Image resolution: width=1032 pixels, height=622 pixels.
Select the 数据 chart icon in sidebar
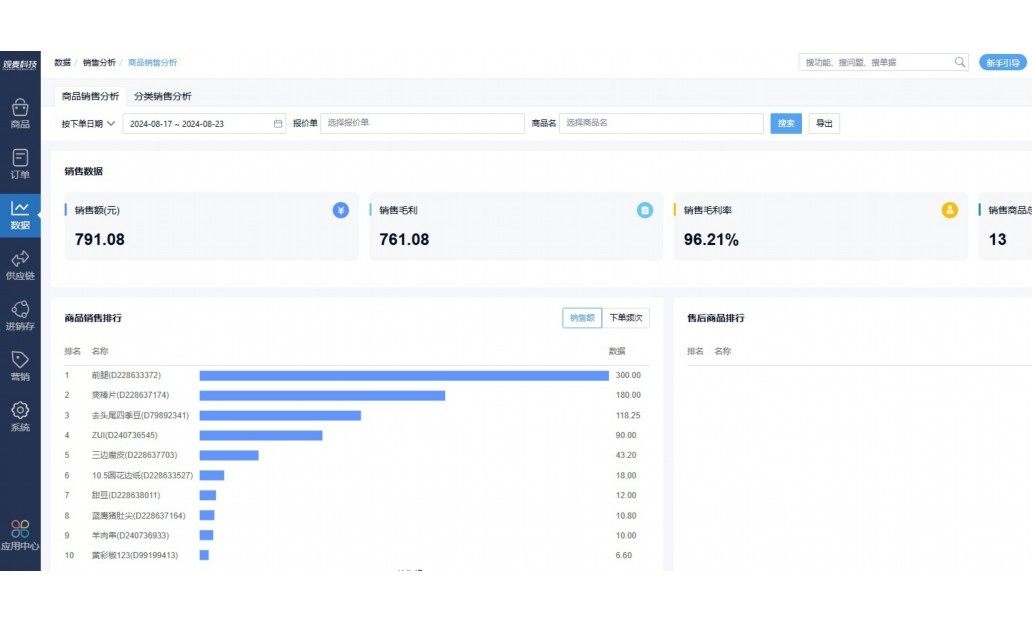(20, 215)
